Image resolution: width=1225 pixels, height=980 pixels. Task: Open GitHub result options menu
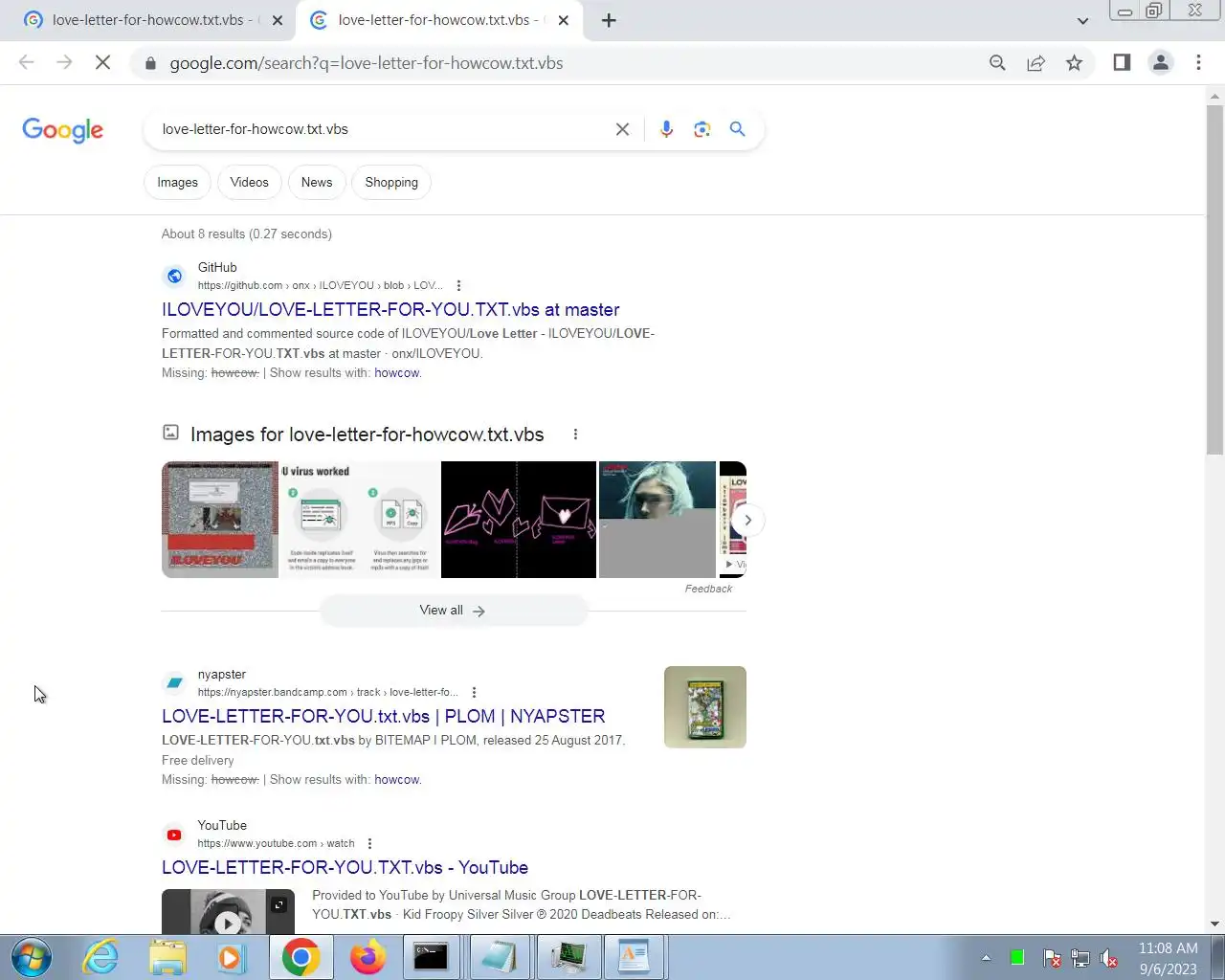point(458,285)
